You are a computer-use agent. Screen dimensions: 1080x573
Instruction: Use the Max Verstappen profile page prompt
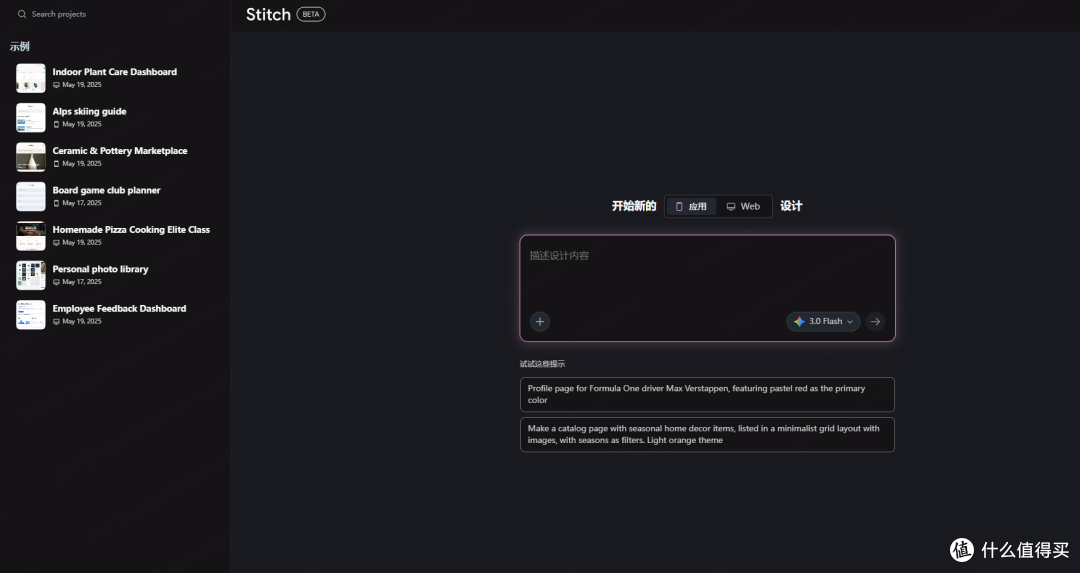coord(707,395)
